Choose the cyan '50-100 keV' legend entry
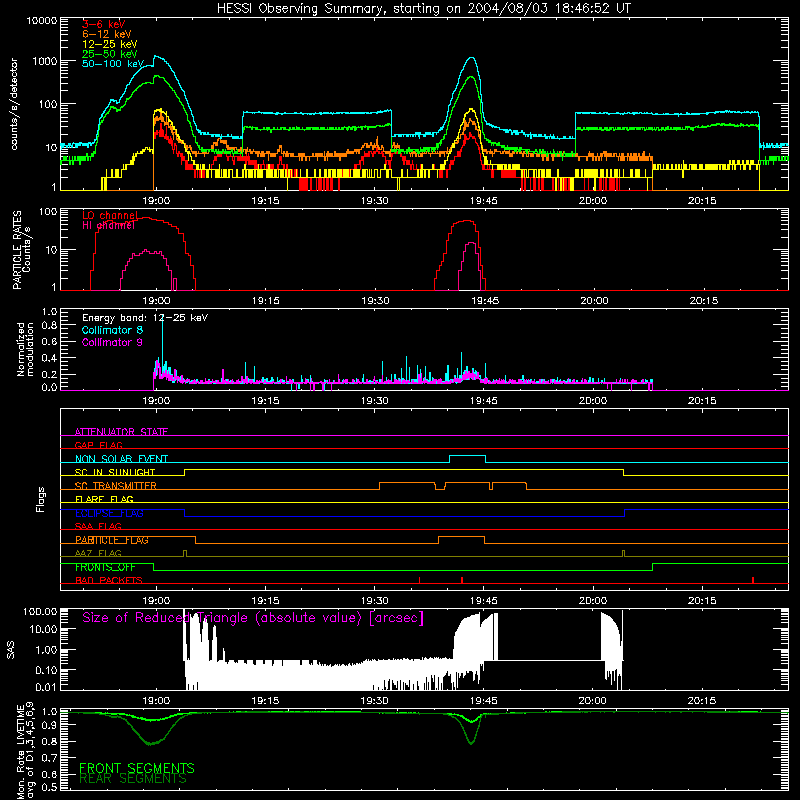Image resolution: width=800 pixels, height=800 pixels. [x=113, y=64]
